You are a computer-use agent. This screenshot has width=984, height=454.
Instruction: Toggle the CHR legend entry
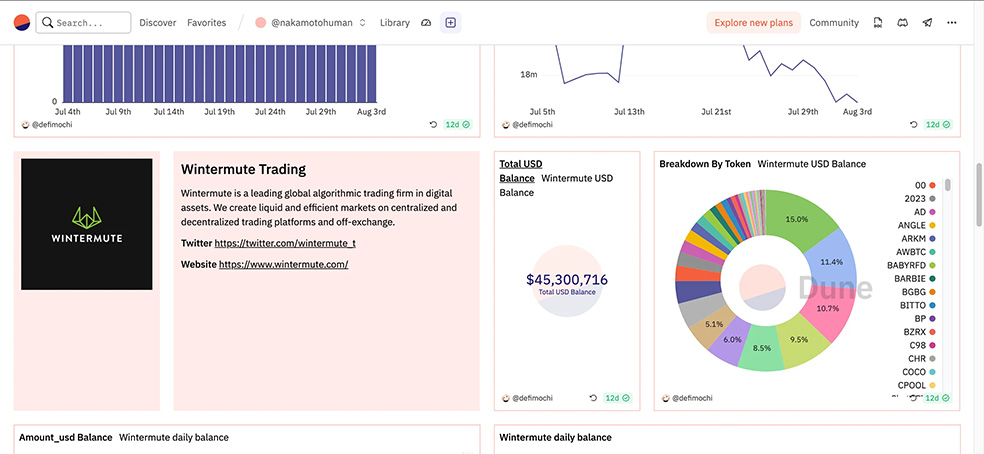(x=922, y=359)
